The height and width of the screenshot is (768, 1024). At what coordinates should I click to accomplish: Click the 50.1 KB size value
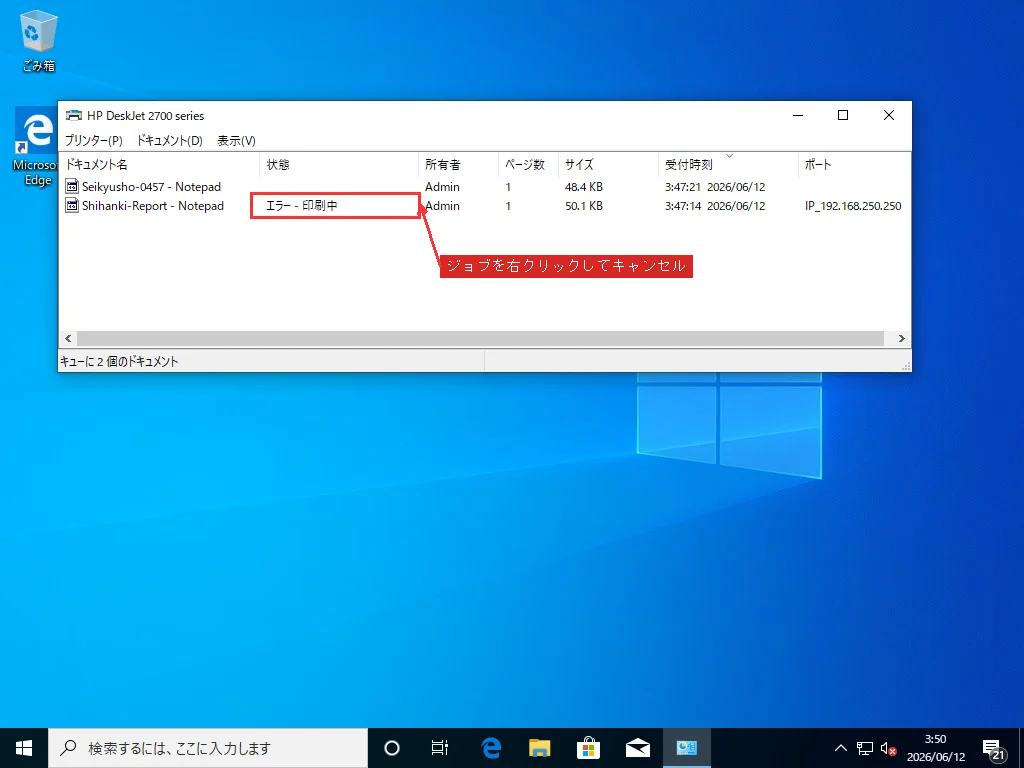tap(584, 206)
